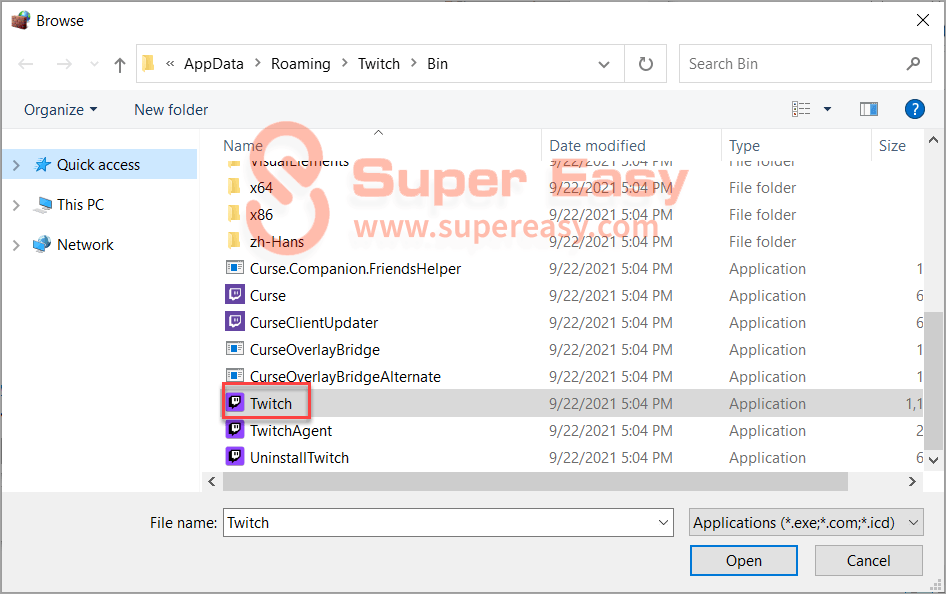Open the Organize menu
Screen dimensions: 946x594
[60, 110]
